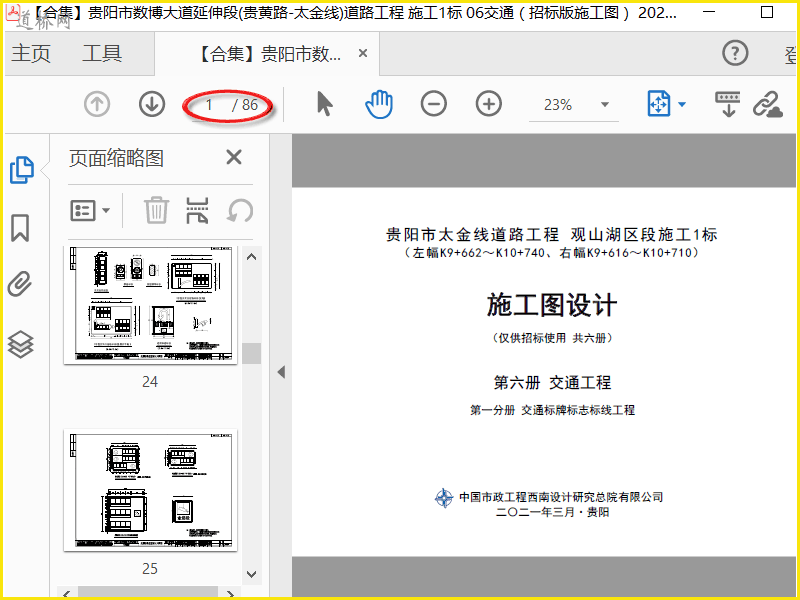Open the layers panel icon
Screen dimensions: 800x600
coord(20,344)
